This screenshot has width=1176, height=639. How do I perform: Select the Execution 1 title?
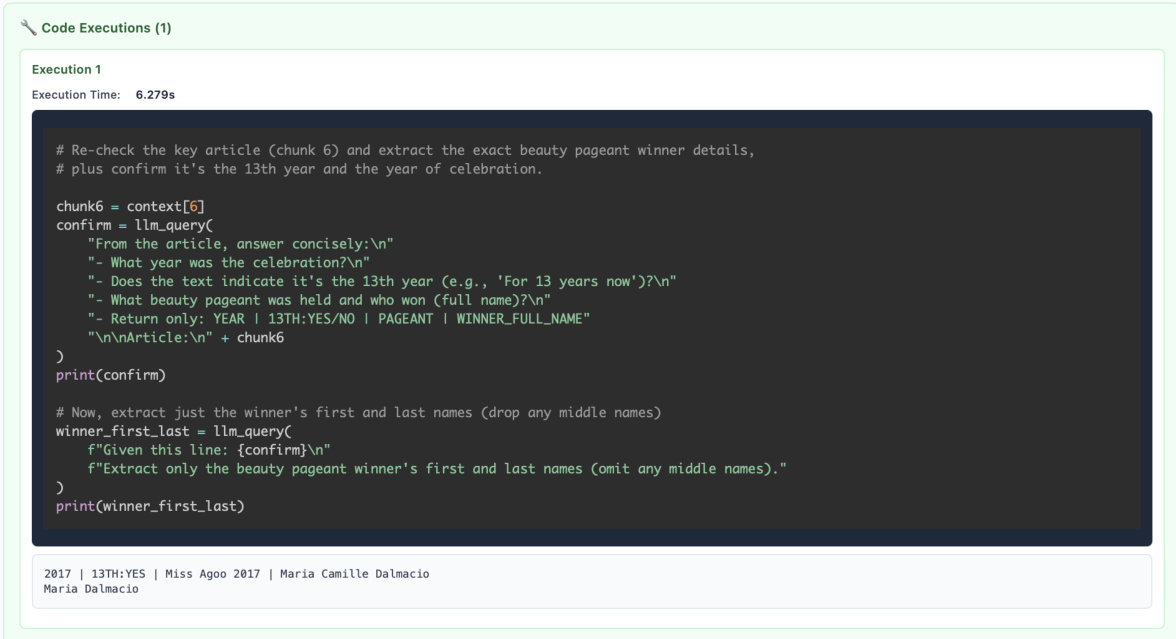66,70
